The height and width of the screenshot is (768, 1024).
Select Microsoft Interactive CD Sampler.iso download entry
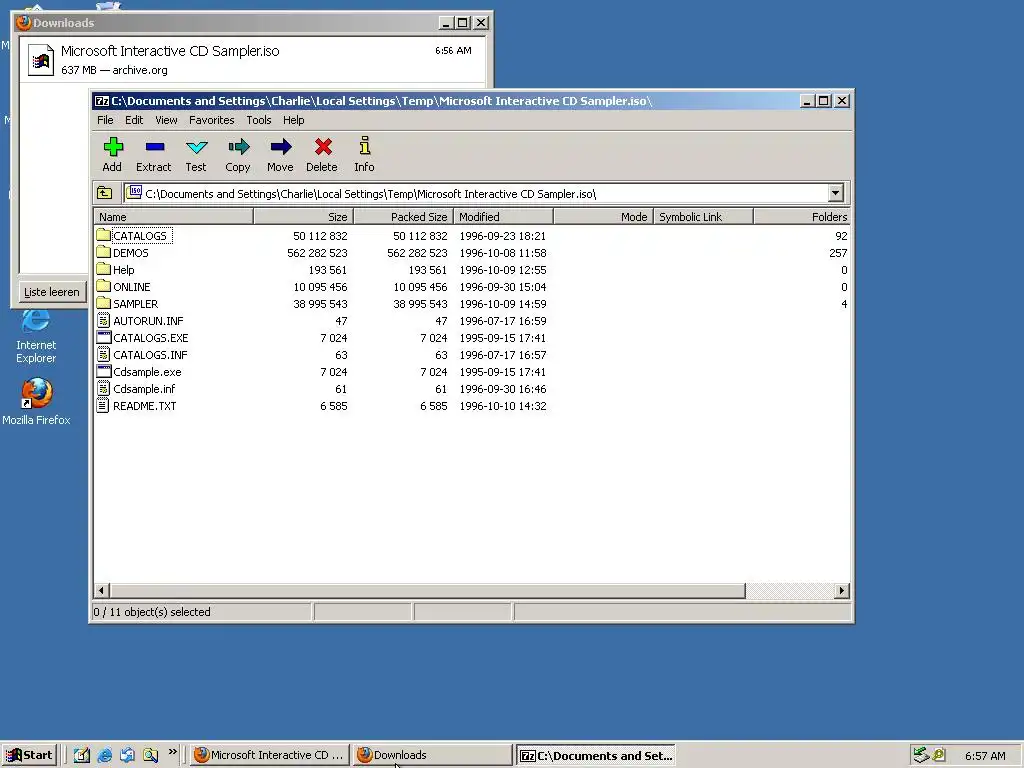tap(253, 59)
